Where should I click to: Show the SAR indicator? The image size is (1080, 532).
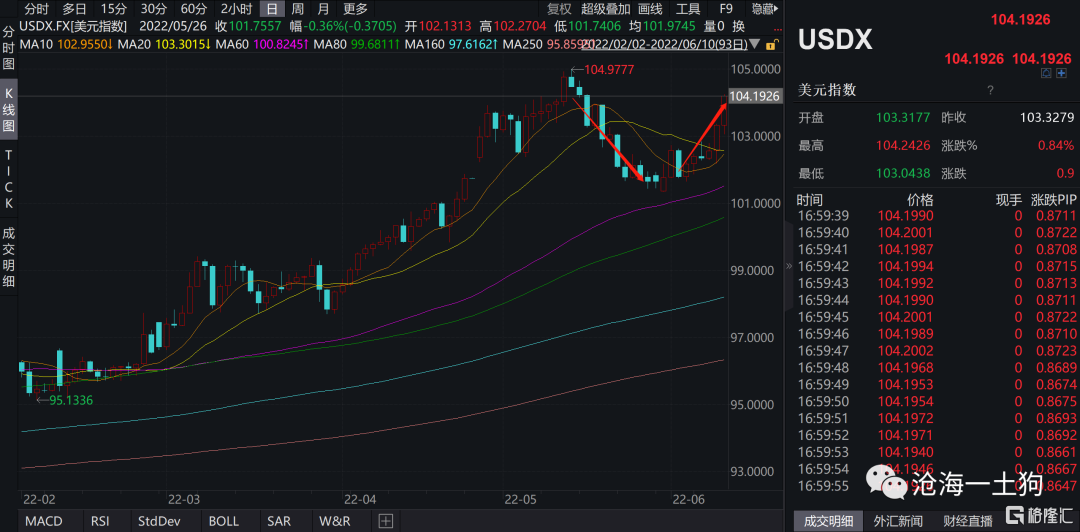coord(278,521)
